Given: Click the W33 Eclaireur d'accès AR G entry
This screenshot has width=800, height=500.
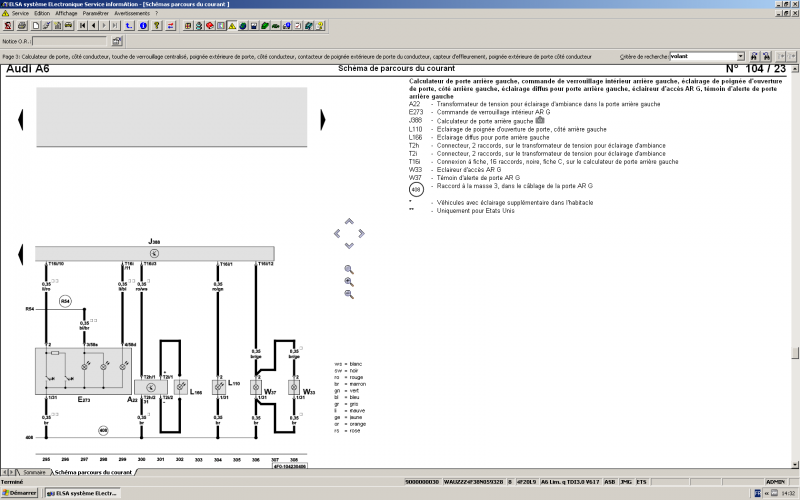Looking at the screenshot, I should point(455,170).
